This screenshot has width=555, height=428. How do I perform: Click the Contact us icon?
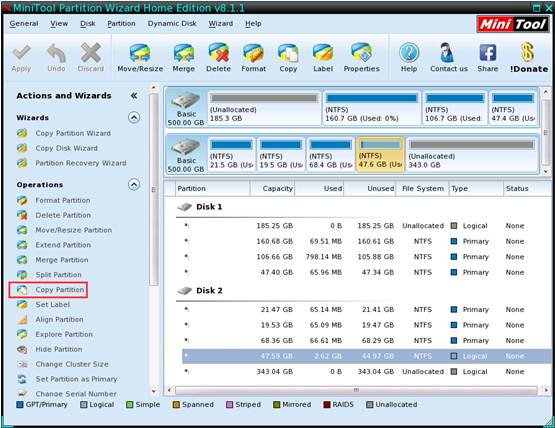coord(447,53)
